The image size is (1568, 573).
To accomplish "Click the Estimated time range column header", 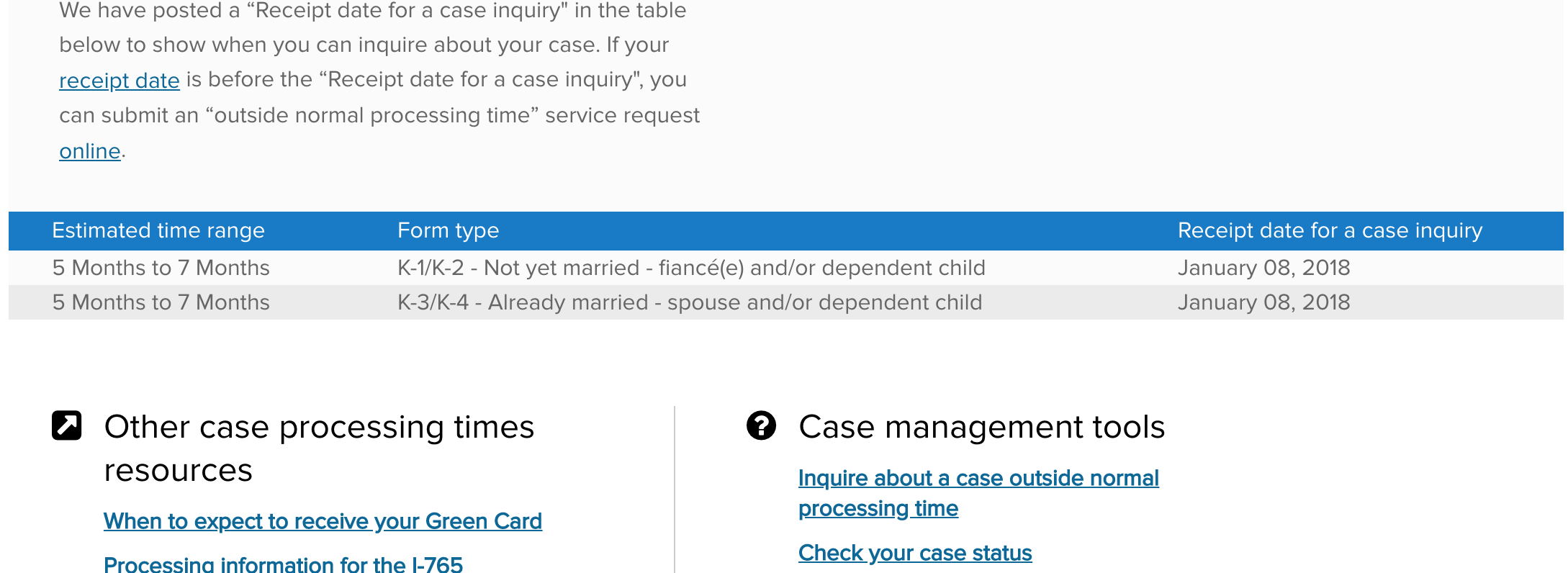I will 158,230.
